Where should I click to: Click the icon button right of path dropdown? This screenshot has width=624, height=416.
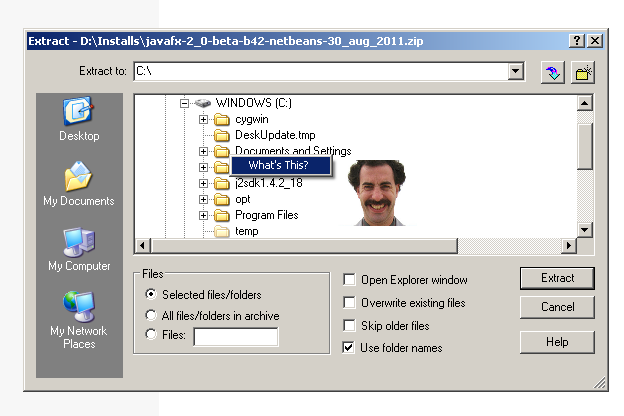(551, 72)
